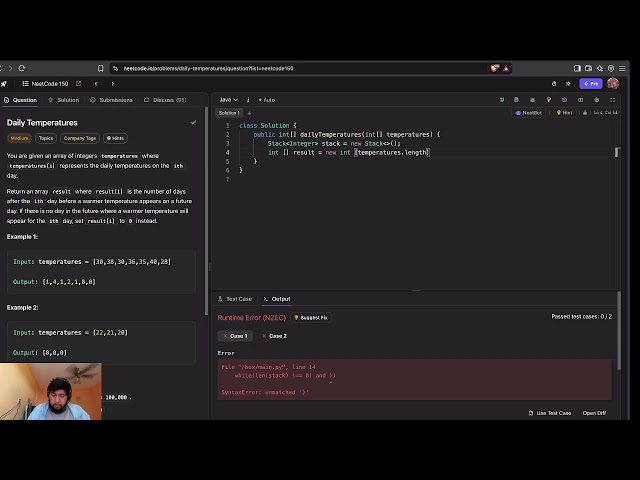Click the output panel scrollbar
Image resolution: width=640 pixels, height=480 pixels.
(619, 331)
